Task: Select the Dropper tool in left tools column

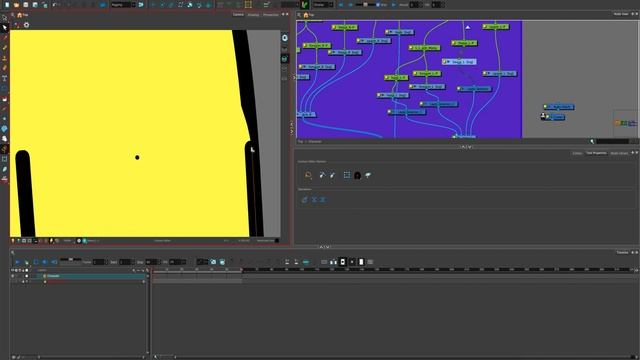Action: pos(4,109)
